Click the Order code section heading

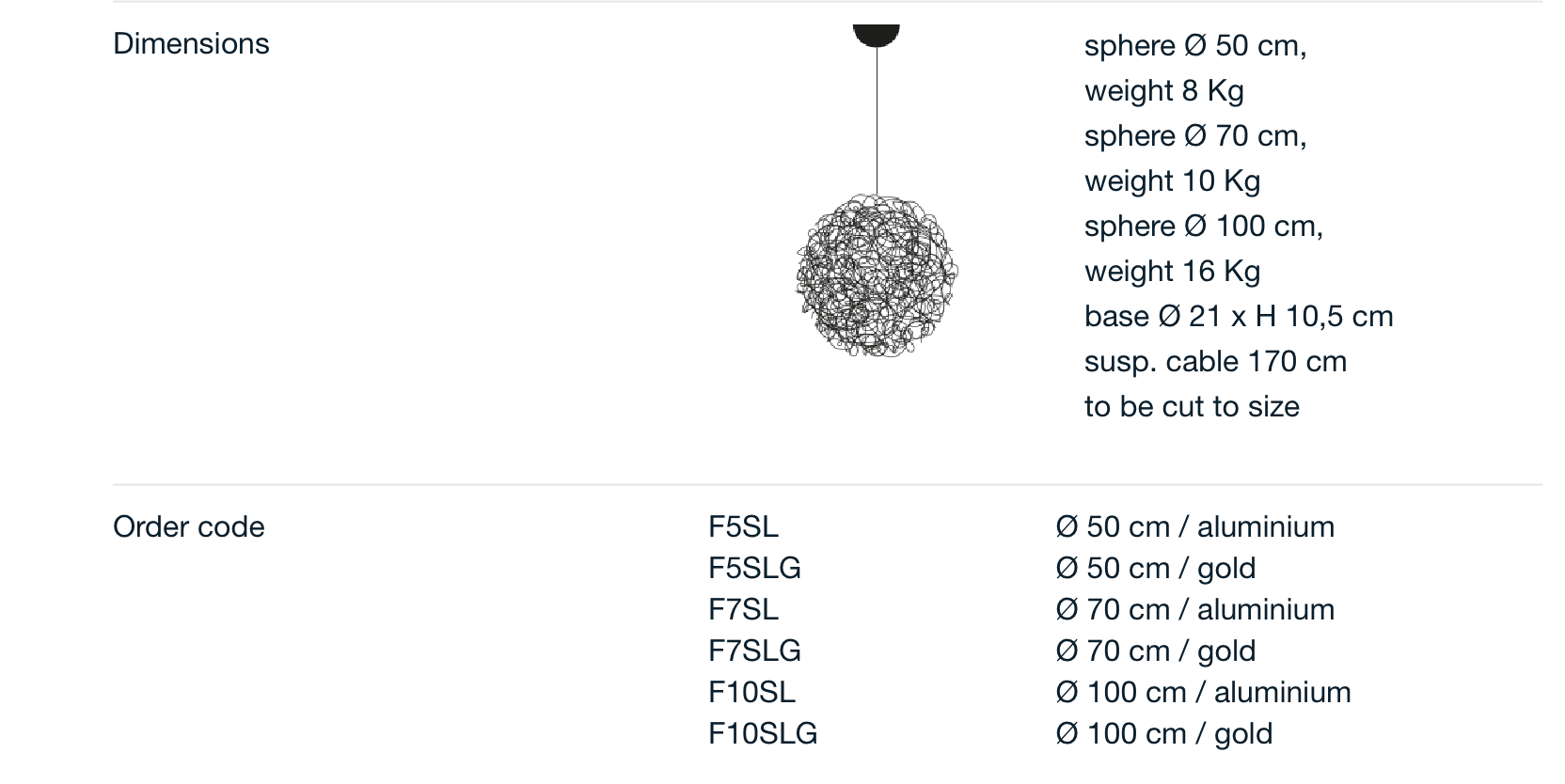(189, 526)
